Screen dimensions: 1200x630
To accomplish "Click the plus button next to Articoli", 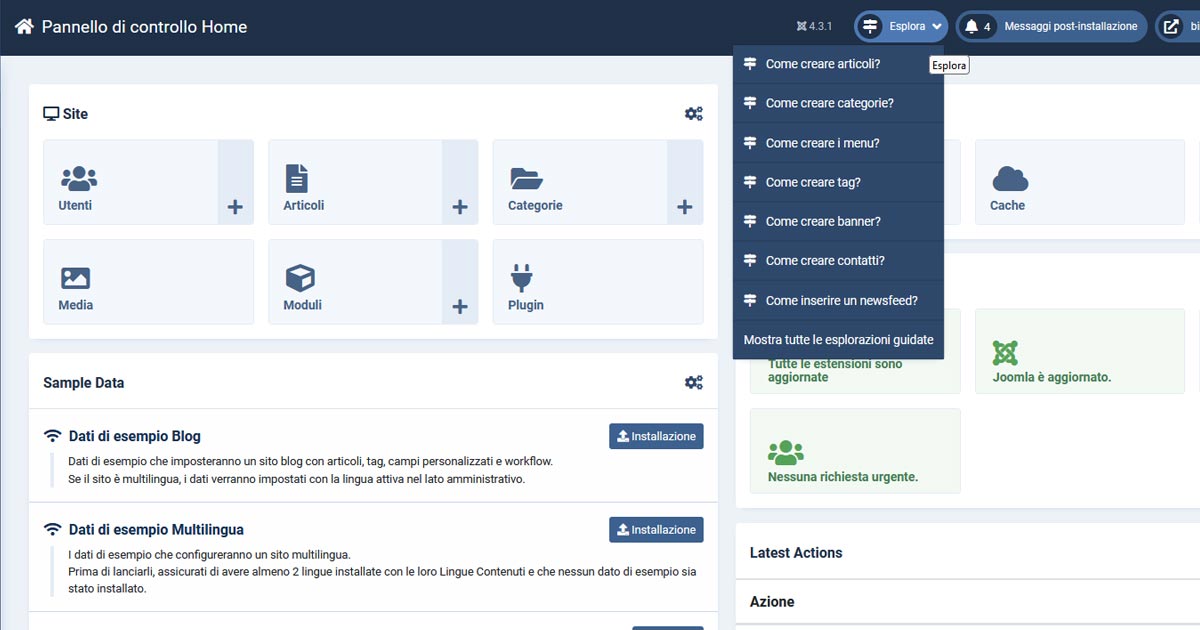I will [x=460, y=206].
